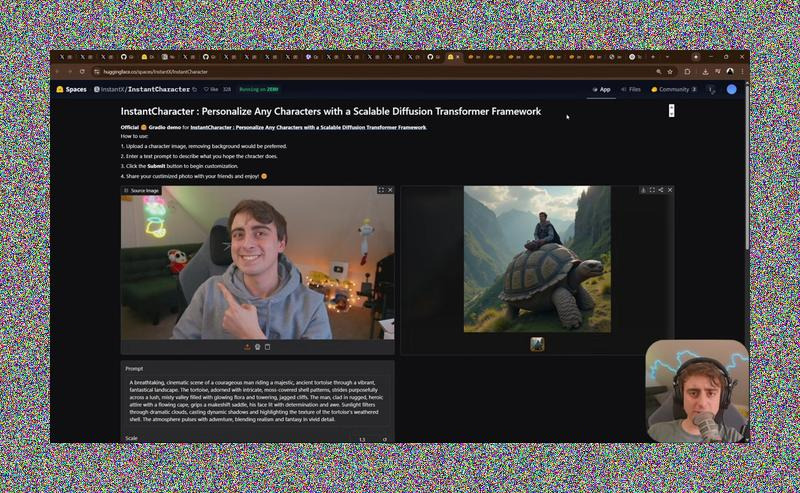This screenshot has height=493, width=800.
Task: Download the generated tortoise image
Action: (x=643, y=190)
